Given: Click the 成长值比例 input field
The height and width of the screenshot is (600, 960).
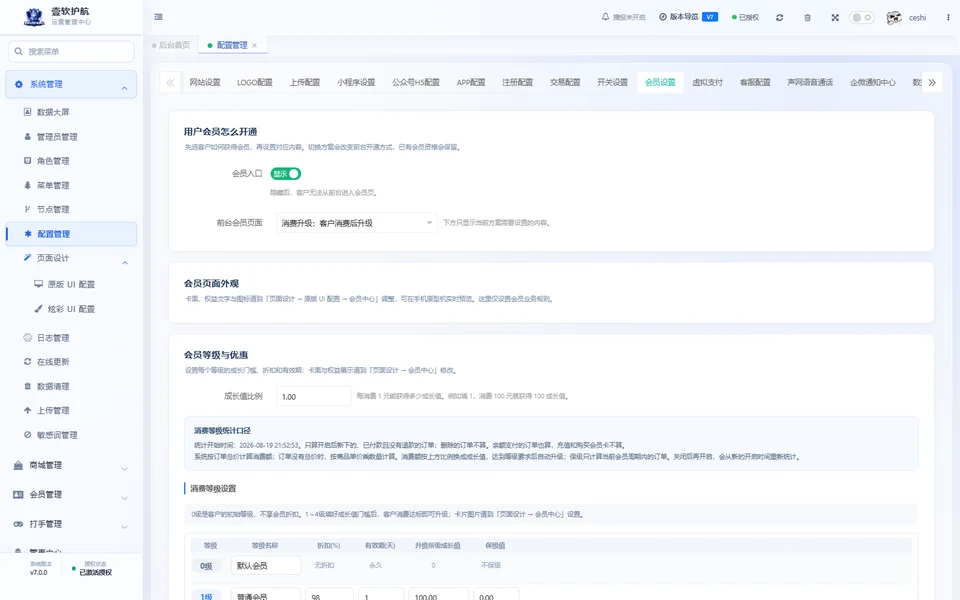Looking at the screenshot, I should (313, 397).
